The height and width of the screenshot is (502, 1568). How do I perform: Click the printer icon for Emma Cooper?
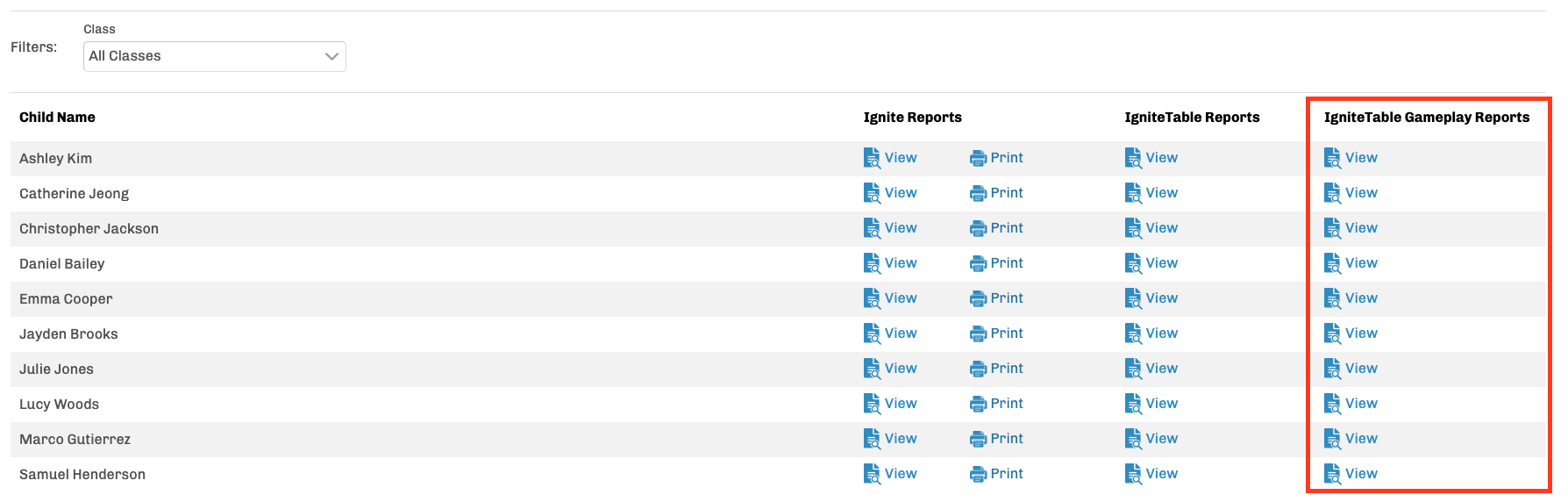(978, 298)
